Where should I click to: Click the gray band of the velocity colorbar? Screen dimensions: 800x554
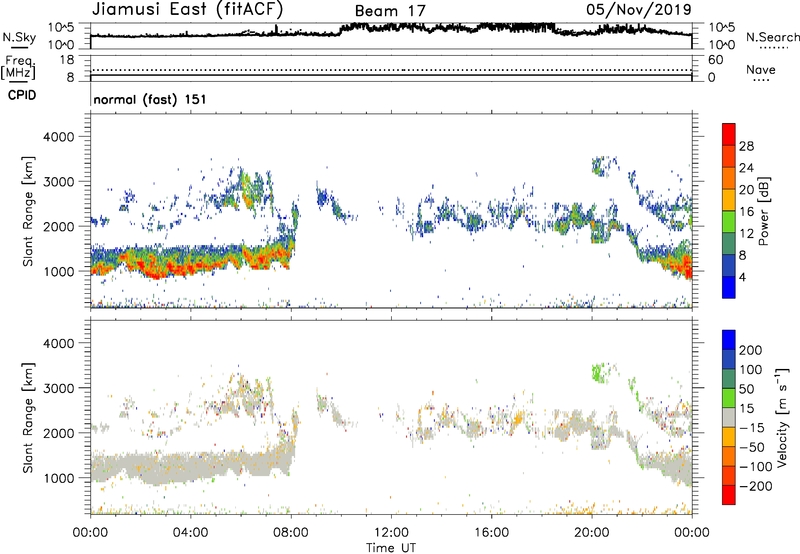[729, 418]
